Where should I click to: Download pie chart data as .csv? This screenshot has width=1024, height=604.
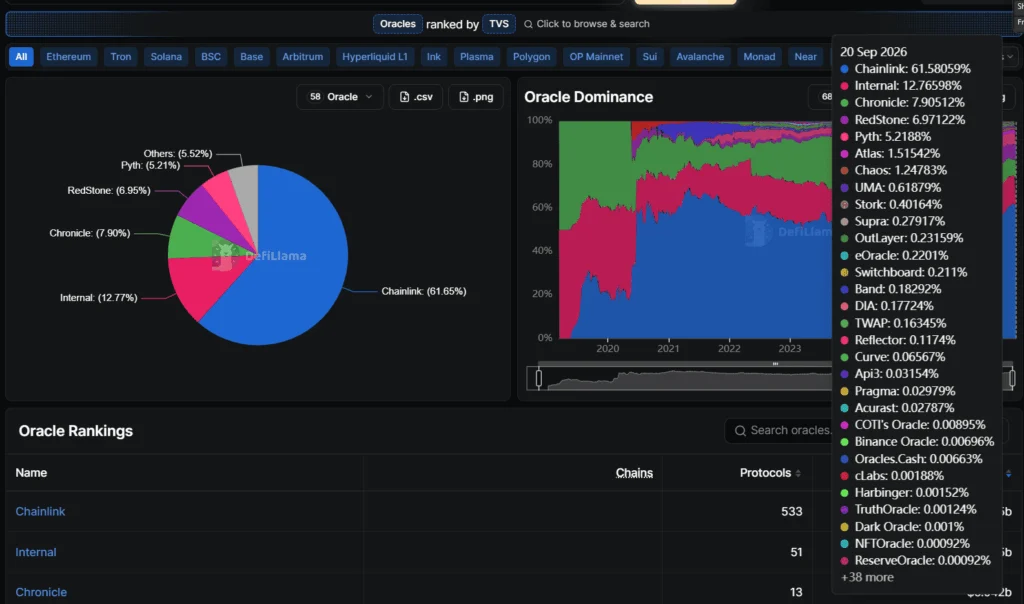(x=416, y=97)
